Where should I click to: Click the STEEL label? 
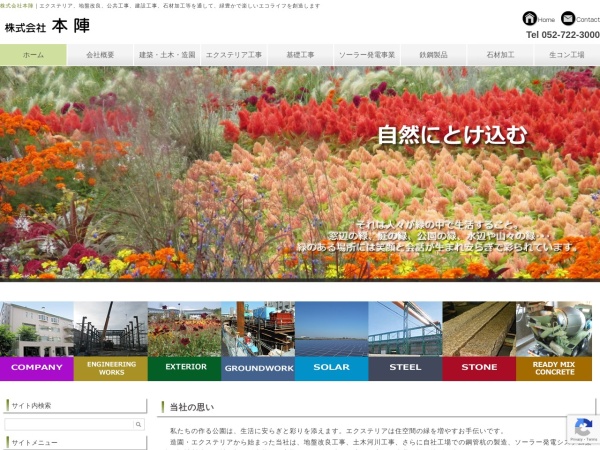coord(405,368)
